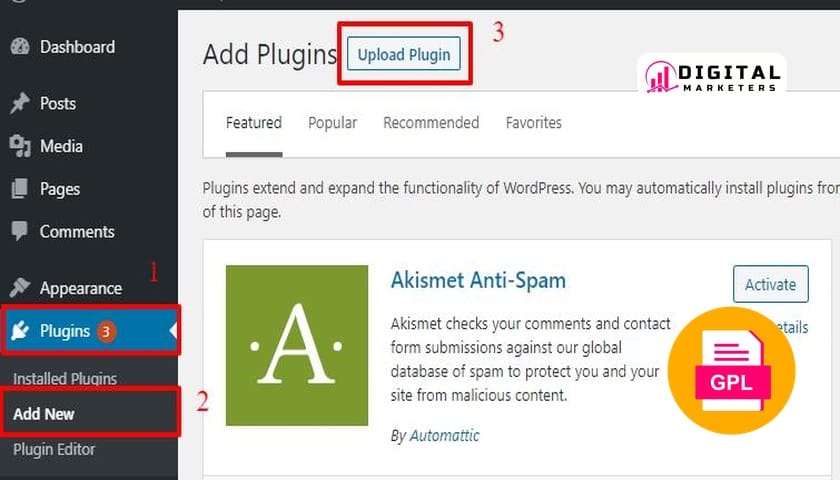Click the Media library icon

pyautogui.click(x=19, y=147)
